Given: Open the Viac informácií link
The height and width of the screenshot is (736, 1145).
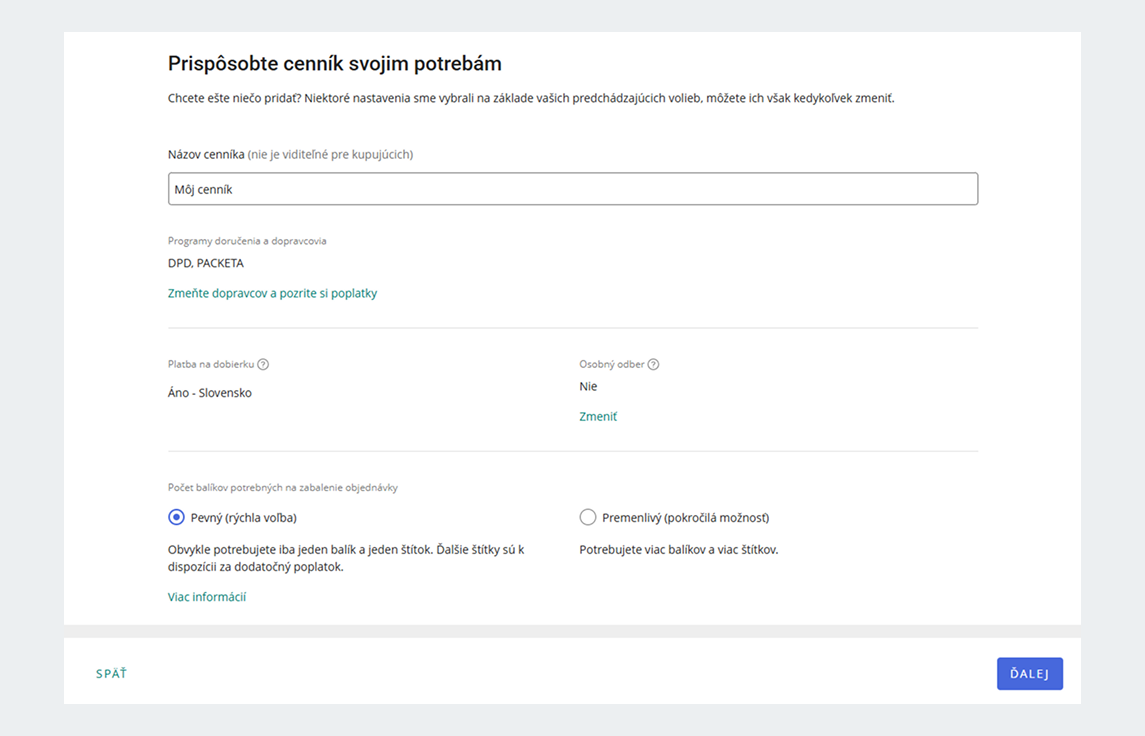Looking at the screenshot, I should pyautogui.click(x=207, y=597).
